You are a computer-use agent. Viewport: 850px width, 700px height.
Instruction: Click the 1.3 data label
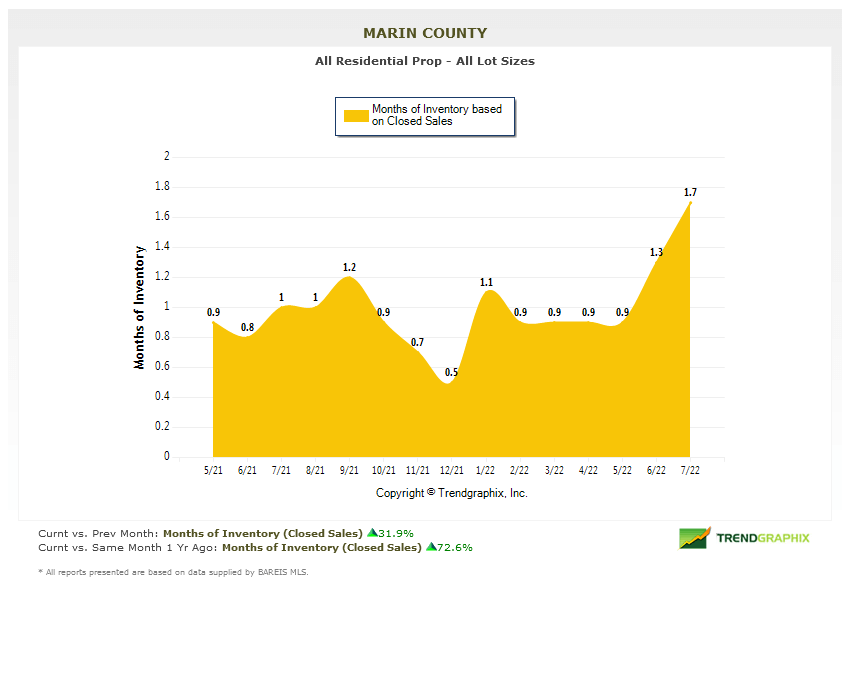656,252
